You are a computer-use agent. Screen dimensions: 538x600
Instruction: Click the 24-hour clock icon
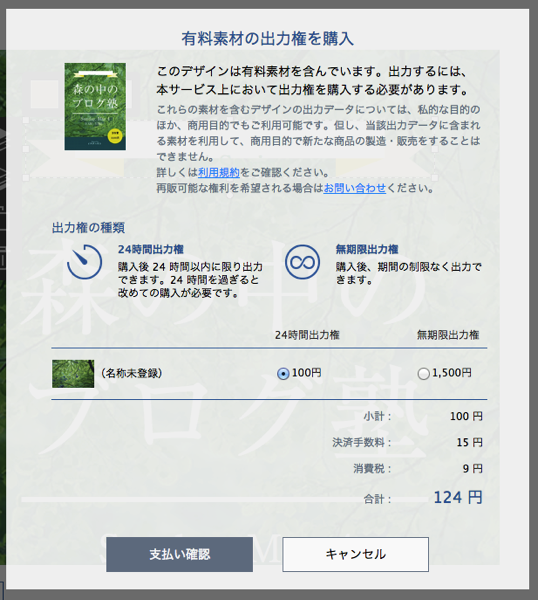tap(84, 262)
